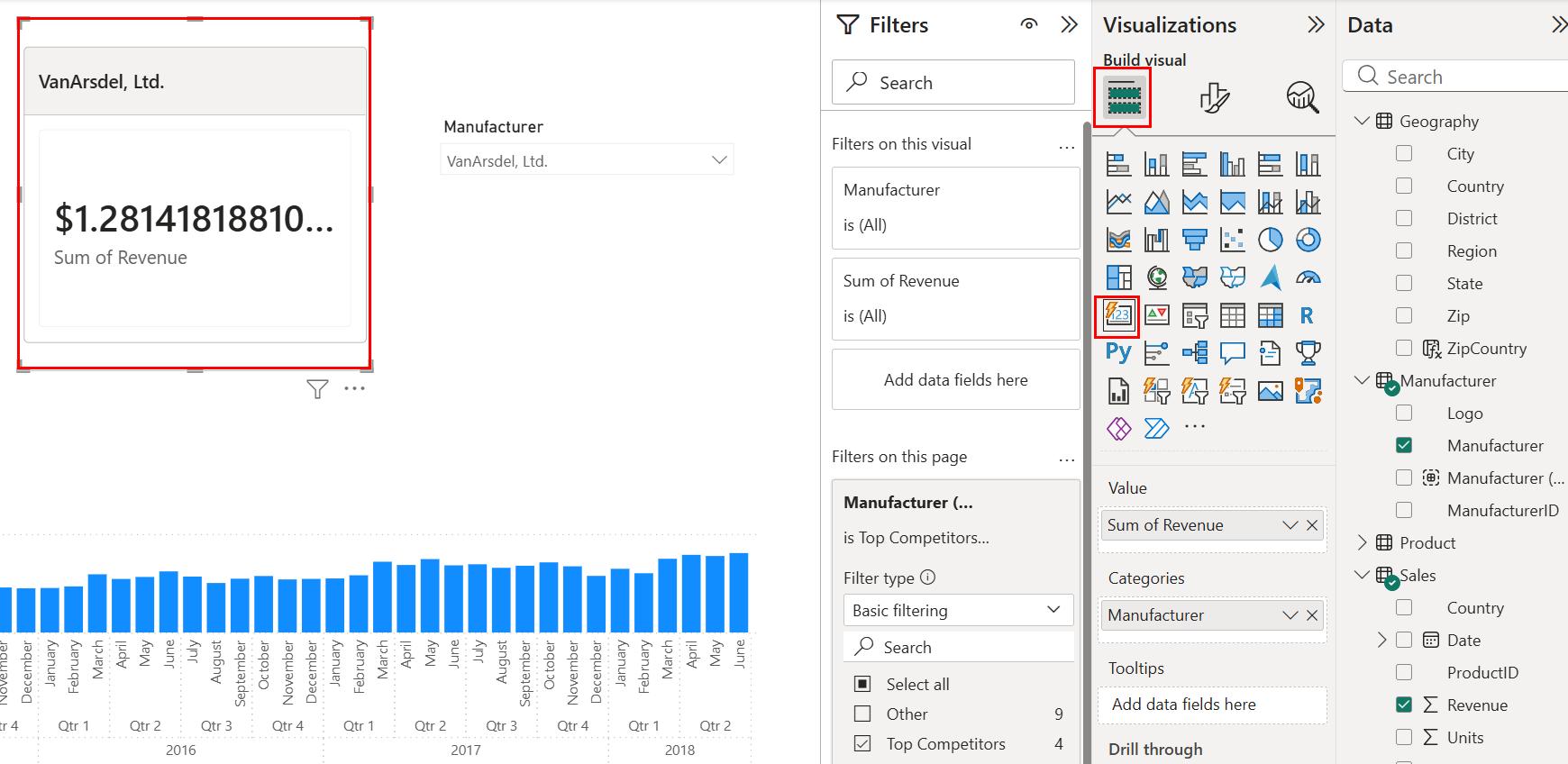Uncheck the Manufacturer field checkbox

coord(1404,445)
